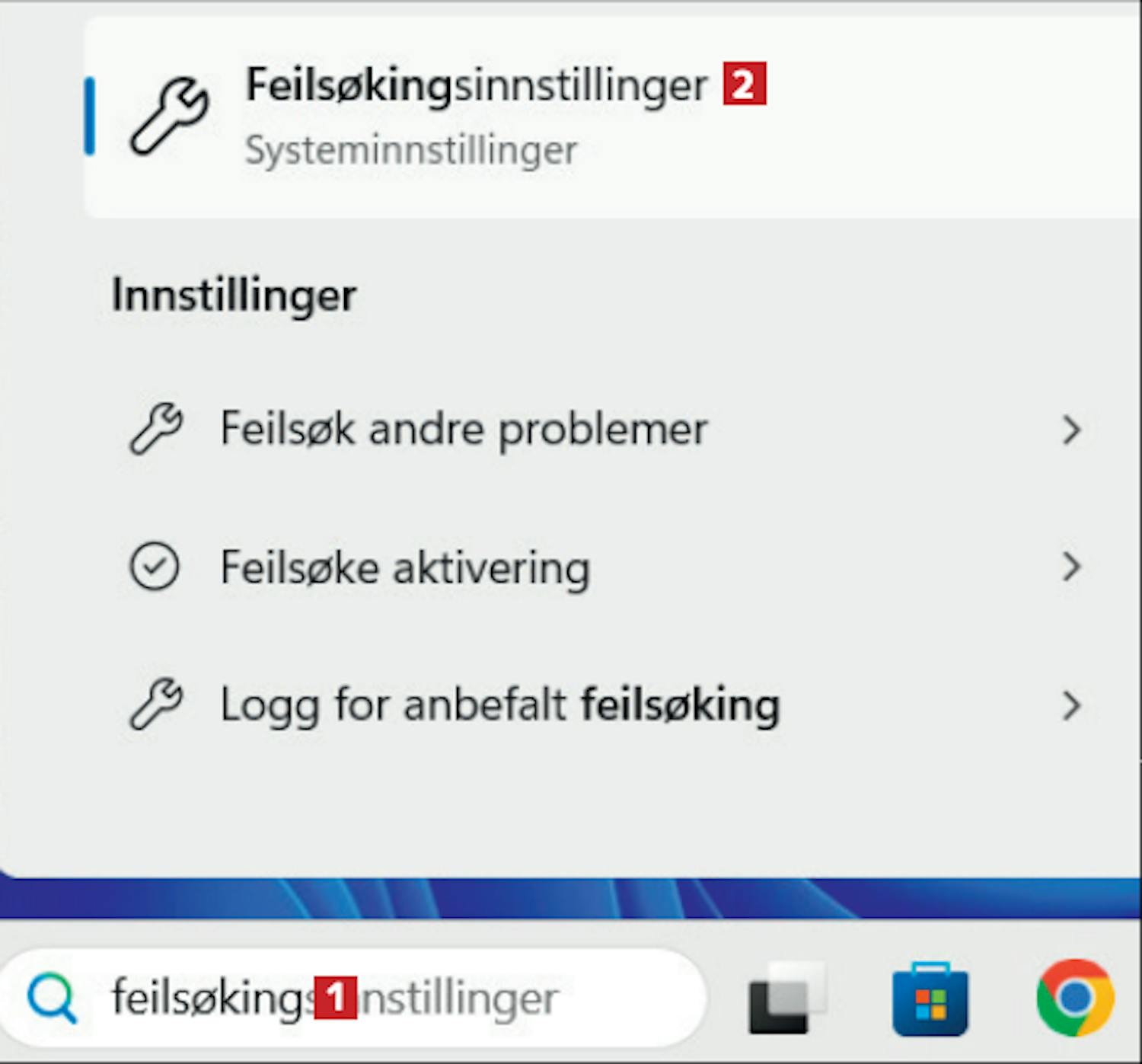Click wrench icon beside Feilsøk andre problemer
This screenshot has width=1142, height=1064.
[156, 429]
